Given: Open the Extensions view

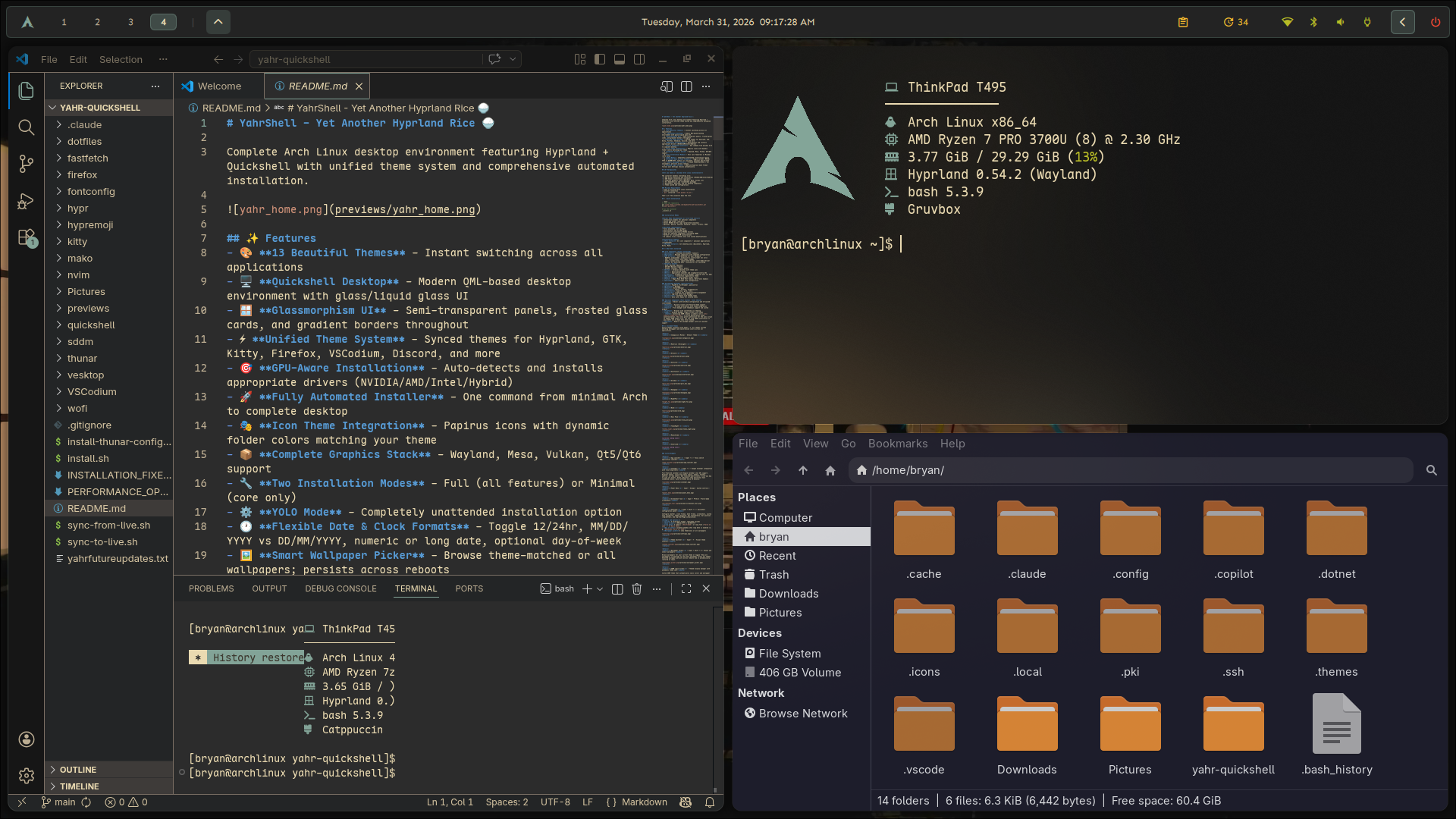Looking at the screenshot, I should [x=26, y=237].
